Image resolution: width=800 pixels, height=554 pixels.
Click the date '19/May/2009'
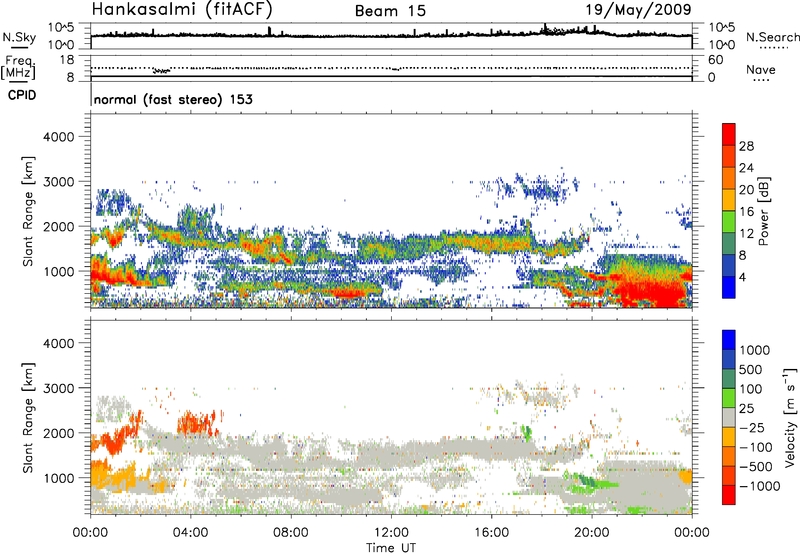coord(638,10)
